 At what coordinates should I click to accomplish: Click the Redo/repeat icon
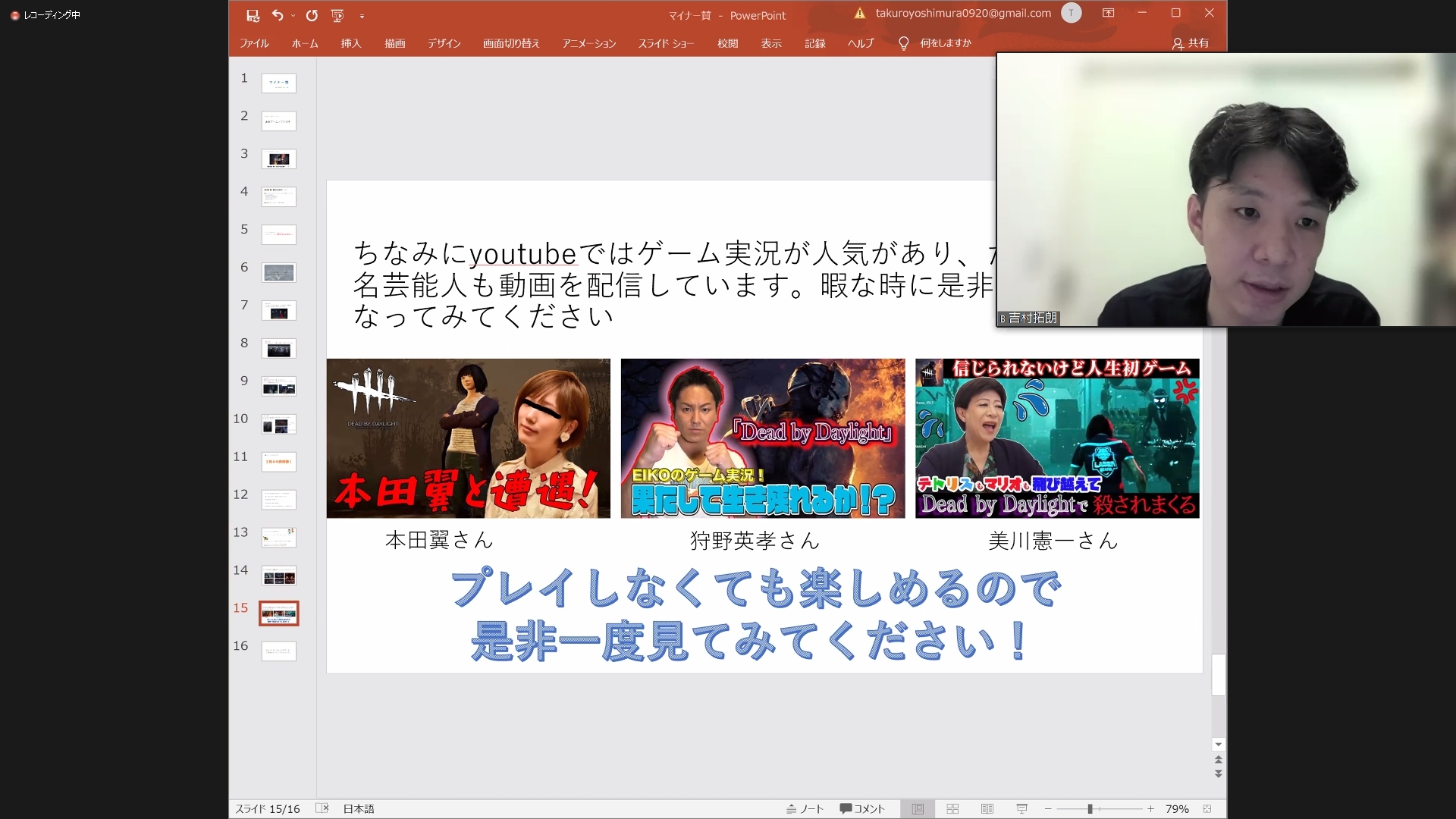tap(312, 15)
